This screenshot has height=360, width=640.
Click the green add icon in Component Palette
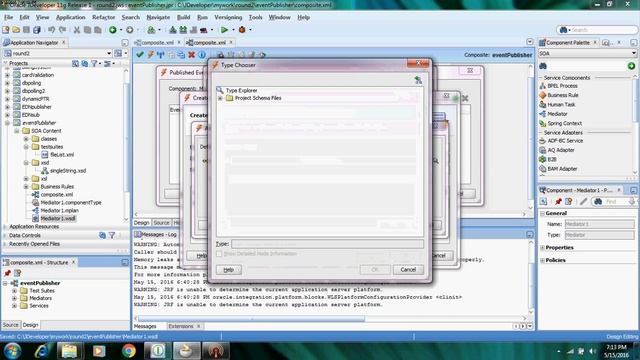(631, 66)
